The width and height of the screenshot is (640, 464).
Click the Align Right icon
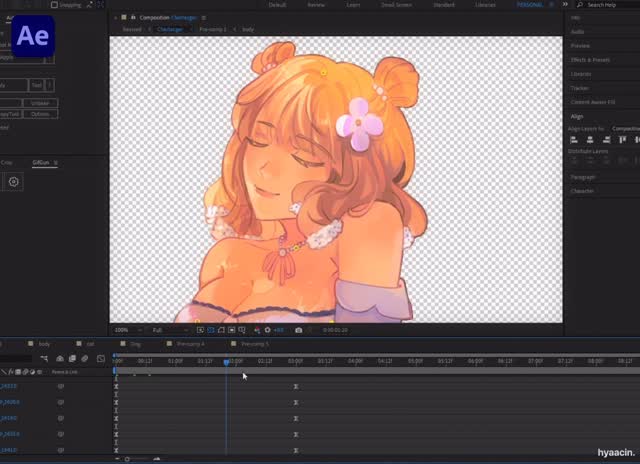point(606,140)
